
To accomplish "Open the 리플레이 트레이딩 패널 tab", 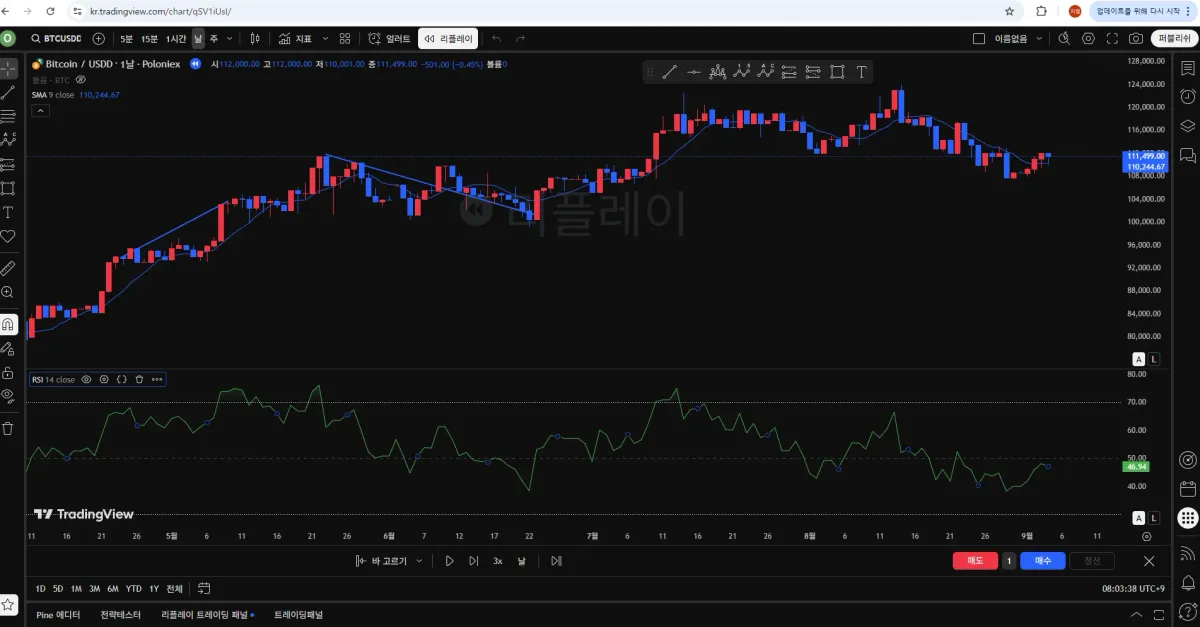I will click(x=207, y=615).
